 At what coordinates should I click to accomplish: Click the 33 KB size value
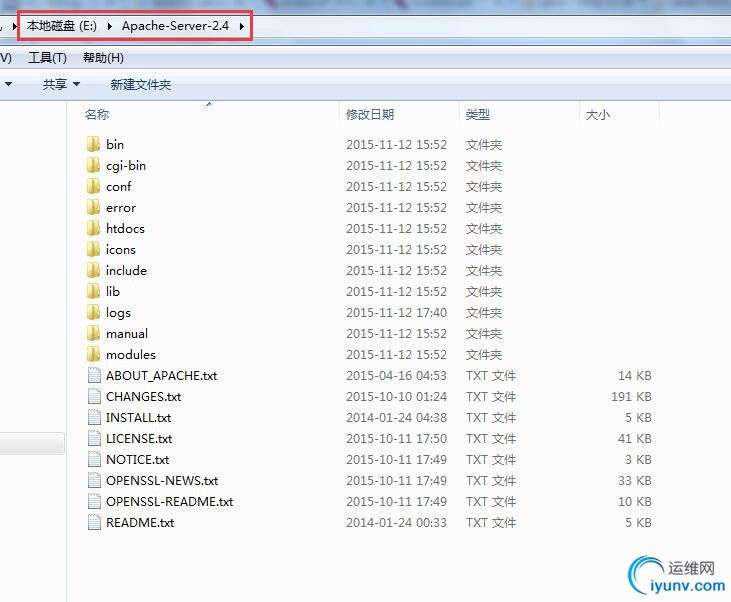(635, 481)
